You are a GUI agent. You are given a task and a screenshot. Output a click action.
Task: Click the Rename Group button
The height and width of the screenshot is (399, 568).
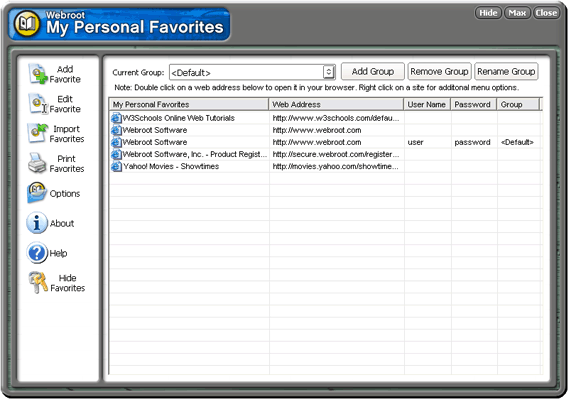tap(506, 71)
